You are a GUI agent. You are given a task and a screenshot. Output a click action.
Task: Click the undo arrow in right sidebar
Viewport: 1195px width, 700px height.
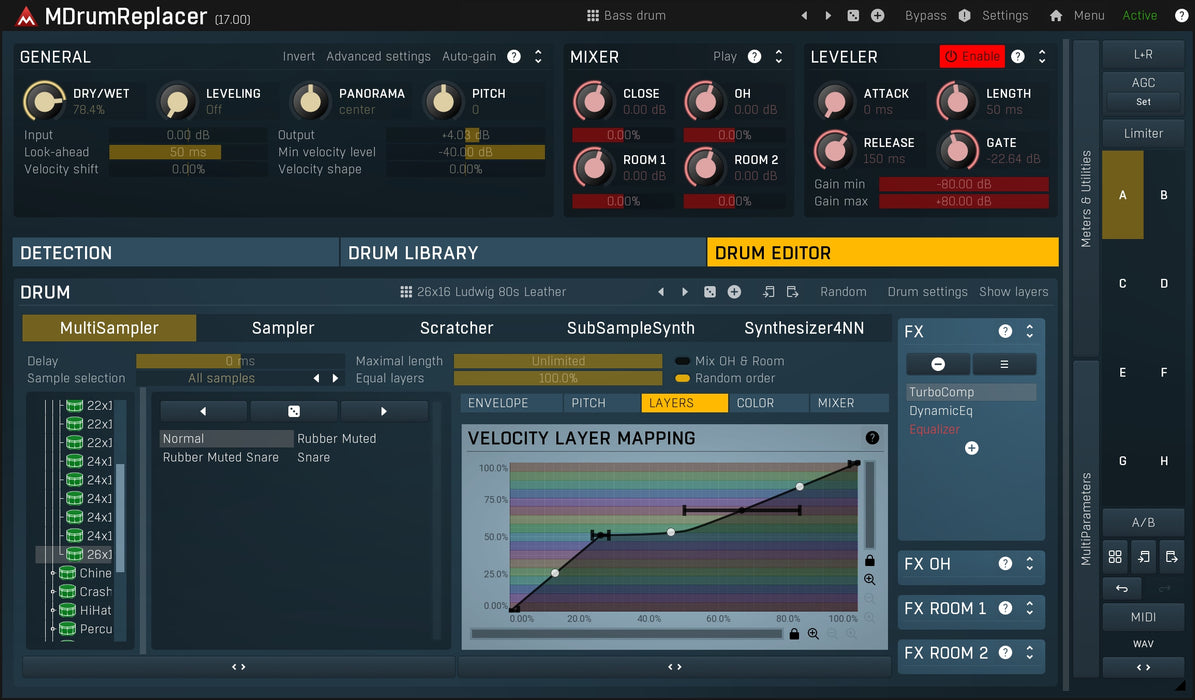[x=1122, y=589]
